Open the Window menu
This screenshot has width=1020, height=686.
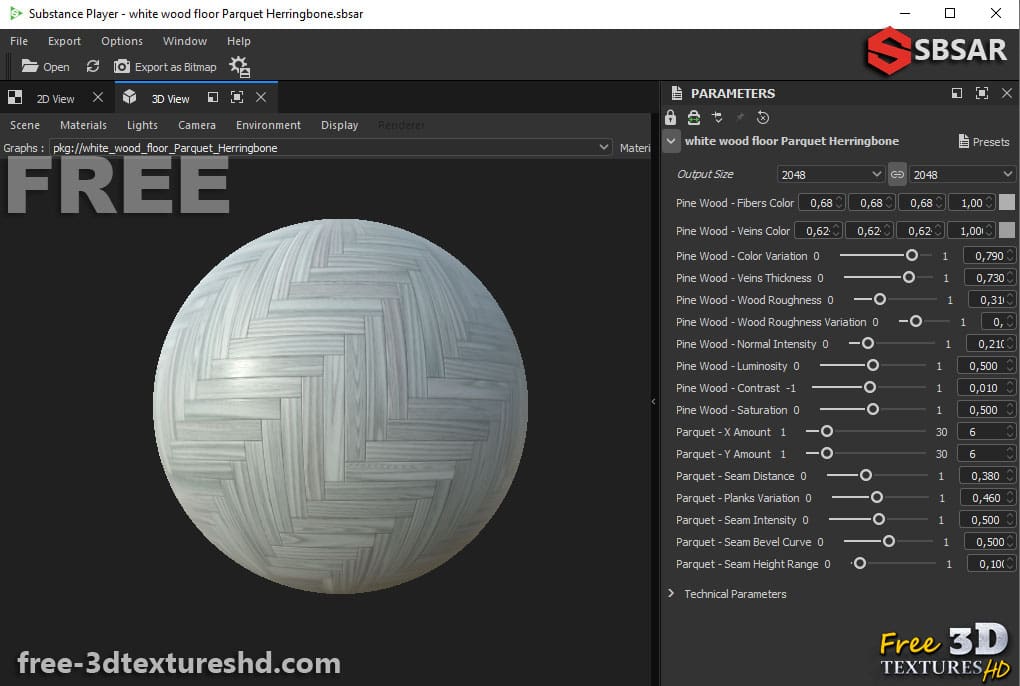185,41
